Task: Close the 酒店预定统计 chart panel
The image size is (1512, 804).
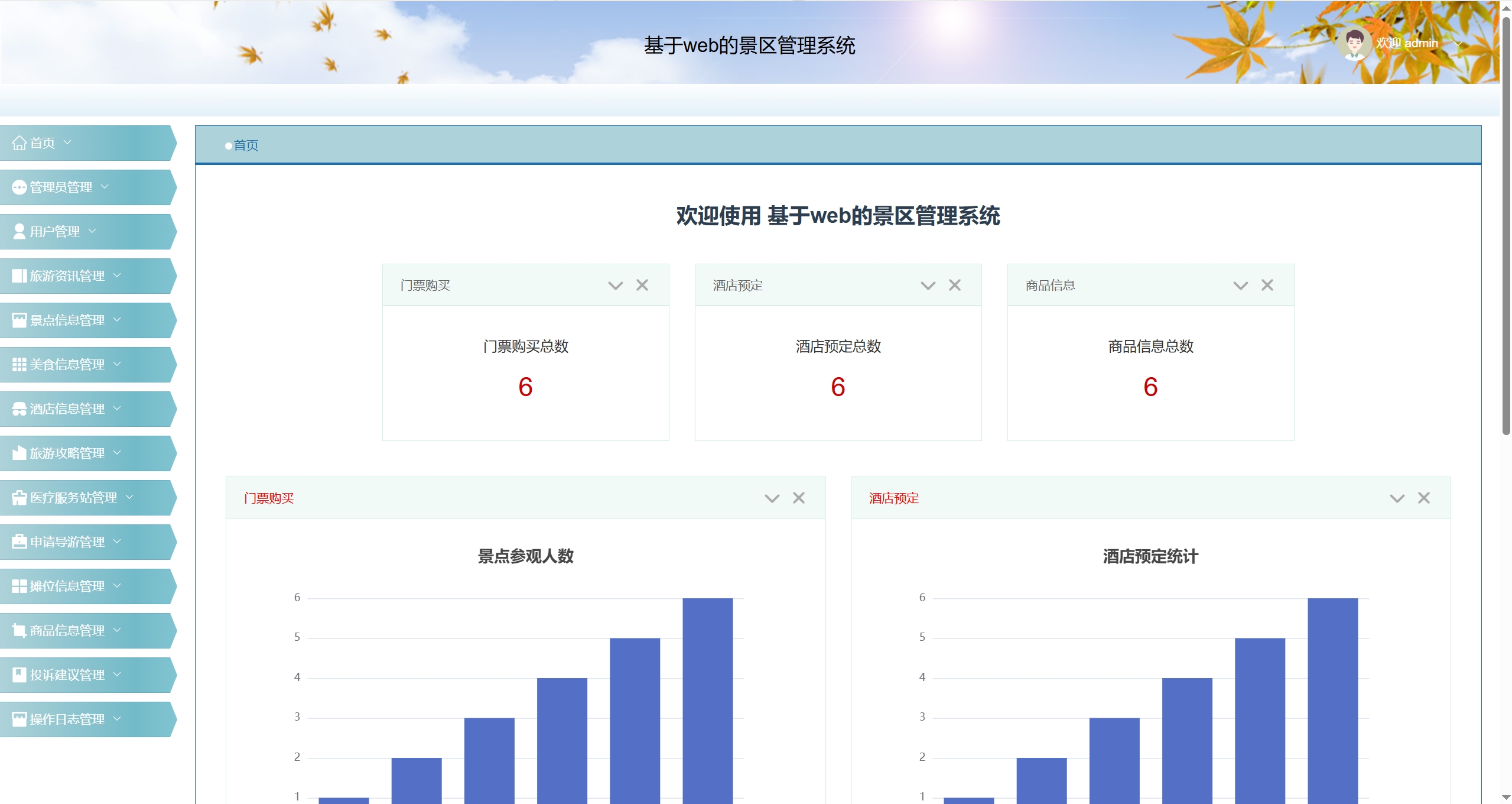Action: [1424, 498]
